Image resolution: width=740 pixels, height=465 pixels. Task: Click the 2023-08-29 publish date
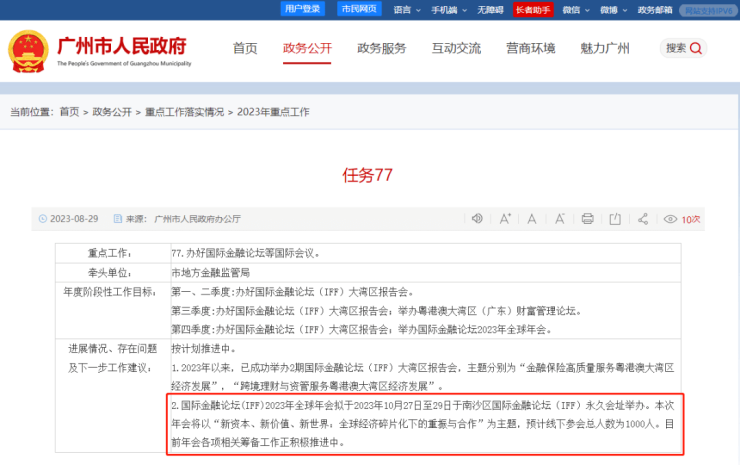[74, 219]
